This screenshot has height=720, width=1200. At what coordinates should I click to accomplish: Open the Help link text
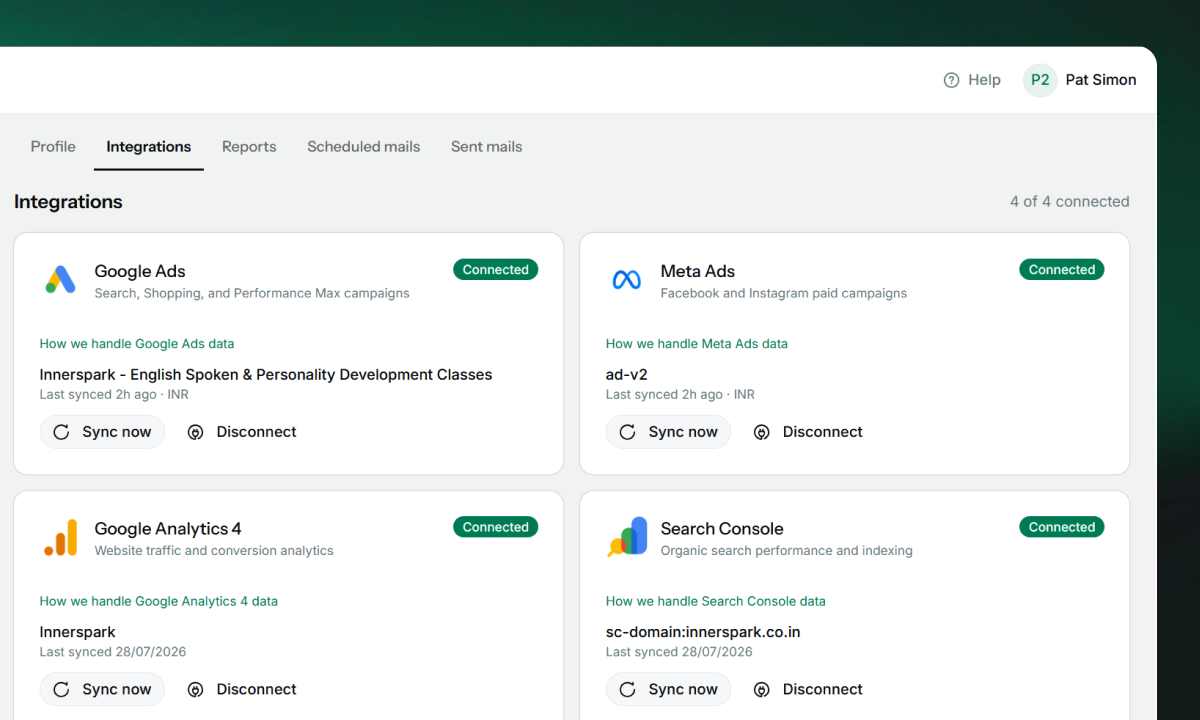pos(984,80)
